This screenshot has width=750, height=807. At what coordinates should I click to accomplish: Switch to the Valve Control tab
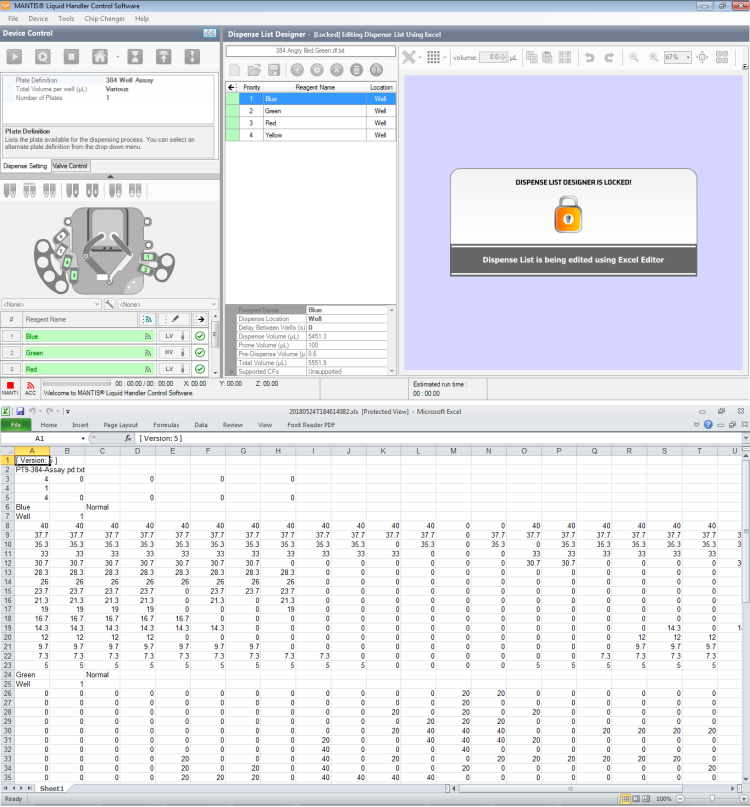70,166
